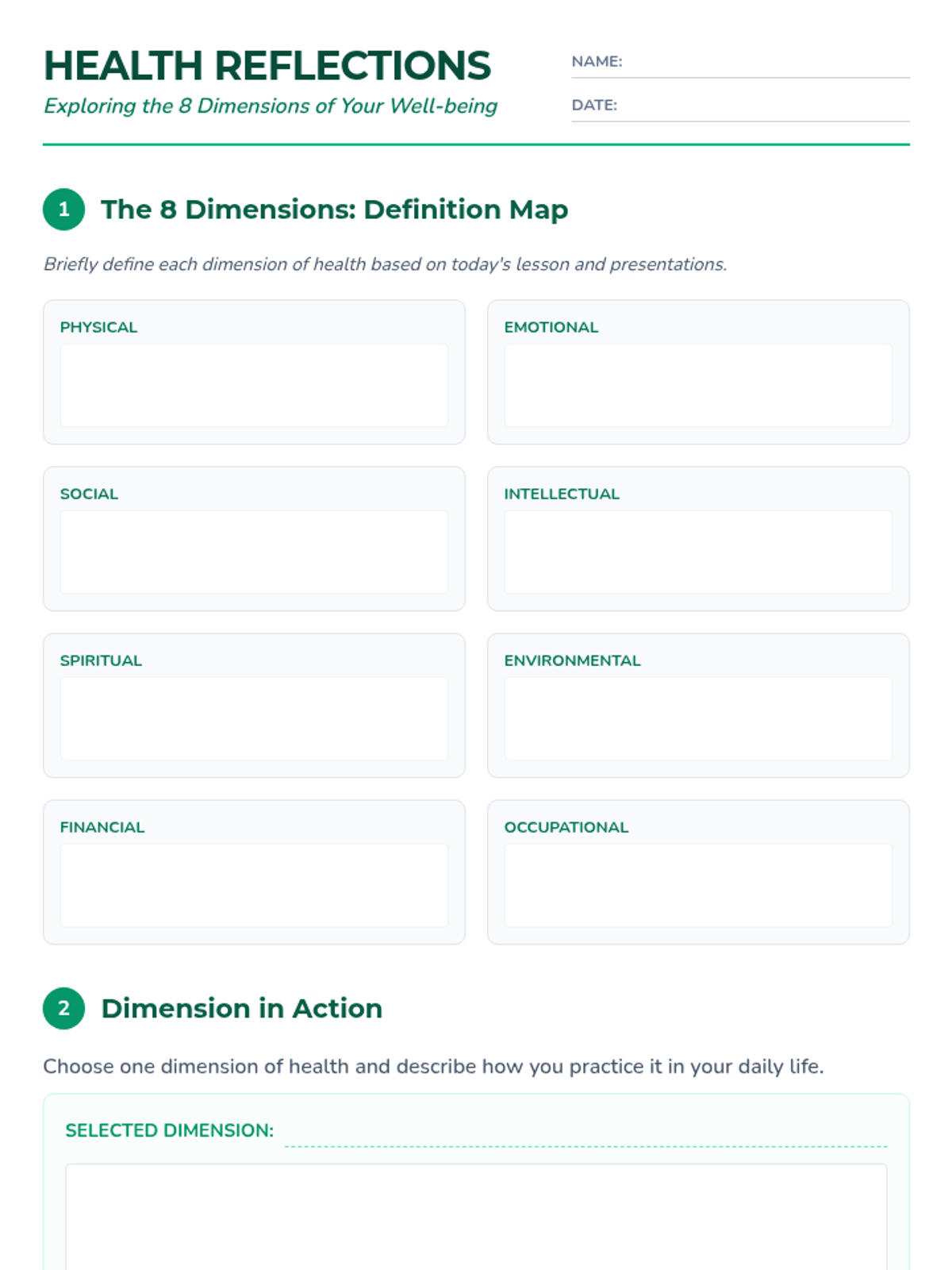Click the Choose one dimension instruction text
The height and width of the screenshot is (1270, 952).
[x=433, y=1066]
